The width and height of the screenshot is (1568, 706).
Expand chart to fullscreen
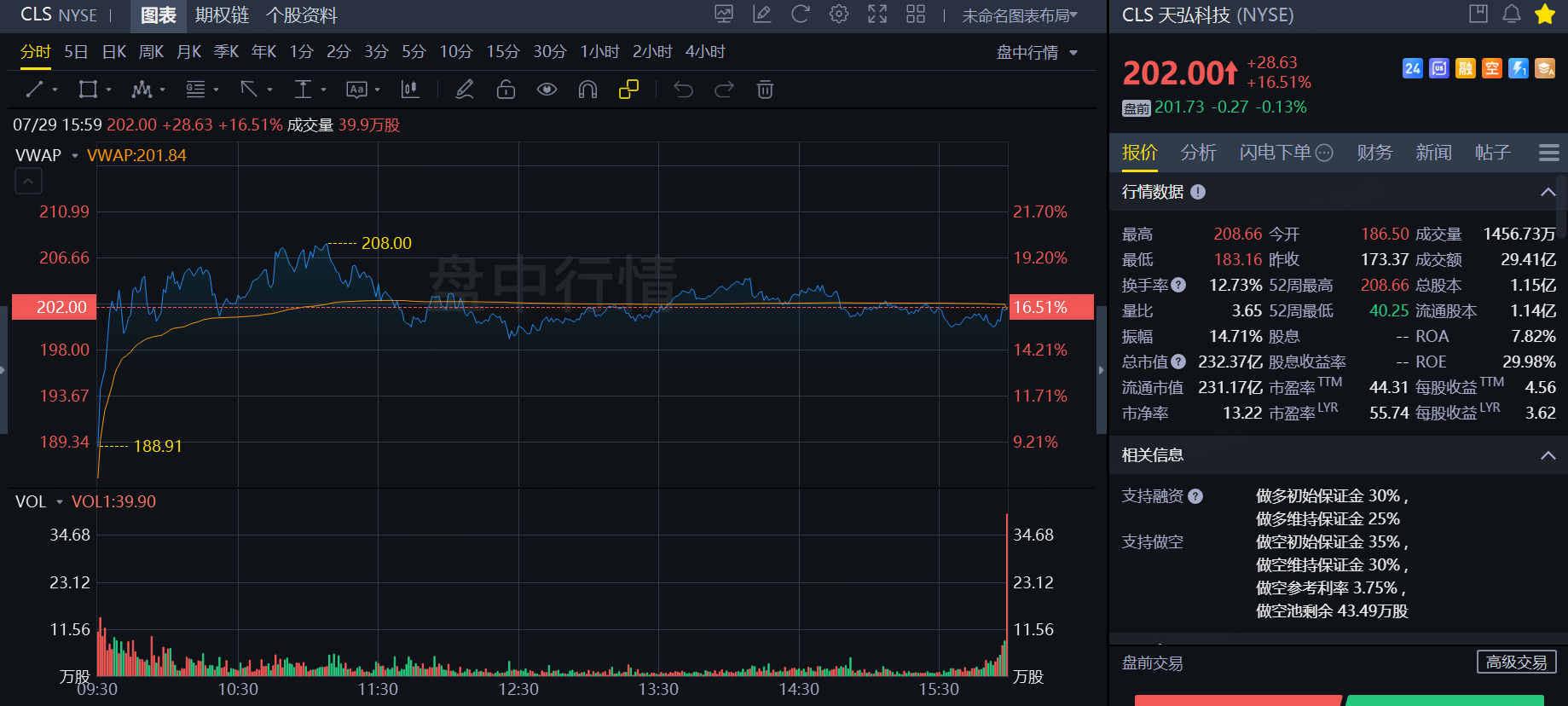pos(877,14)
